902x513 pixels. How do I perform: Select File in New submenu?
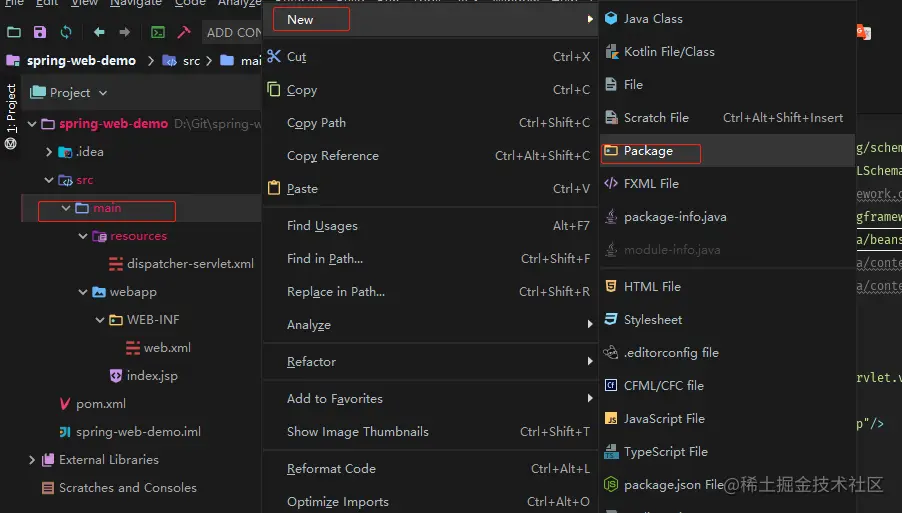(727, 85)
